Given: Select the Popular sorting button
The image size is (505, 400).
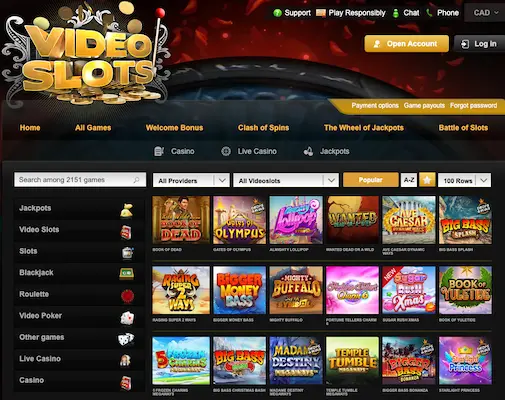Looking at the screenshot, I should coord(371,180).
